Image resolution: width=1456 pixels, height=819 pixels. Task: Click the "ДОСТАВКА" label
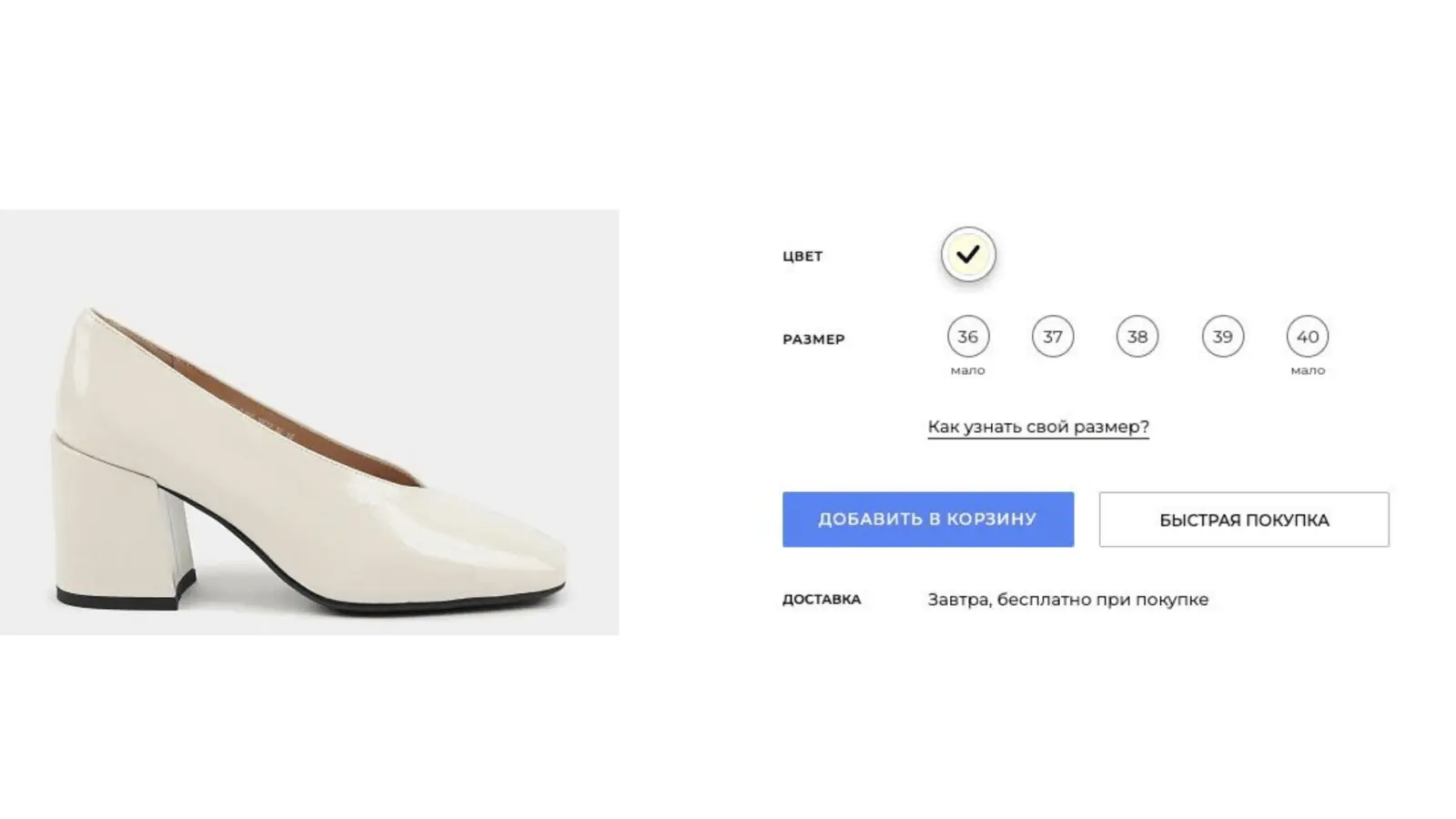(822, 600)
